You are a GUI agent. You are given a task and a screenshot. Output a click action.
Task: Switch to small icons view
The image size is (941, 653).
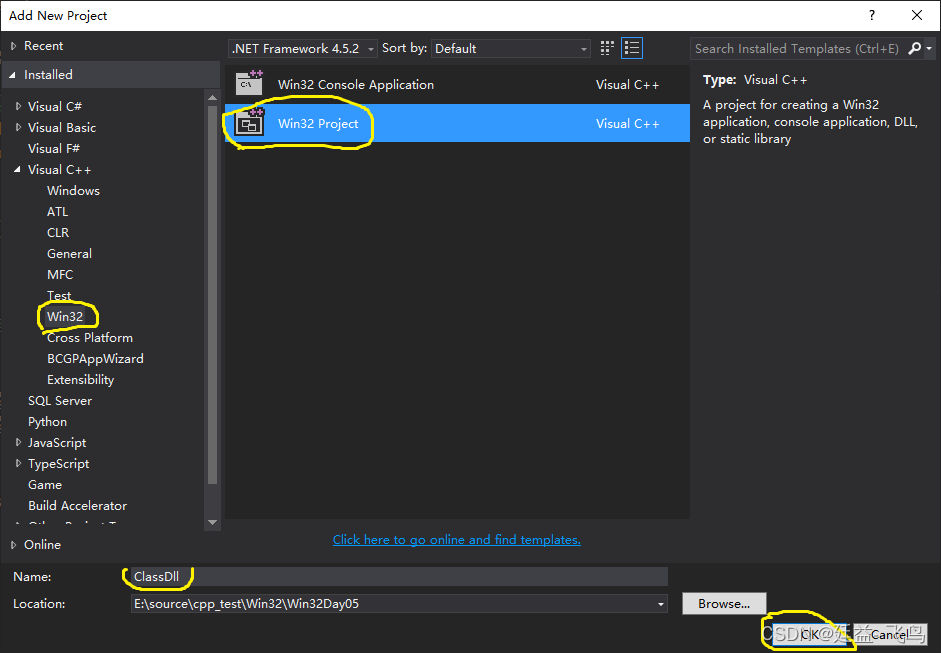[607, 48]
